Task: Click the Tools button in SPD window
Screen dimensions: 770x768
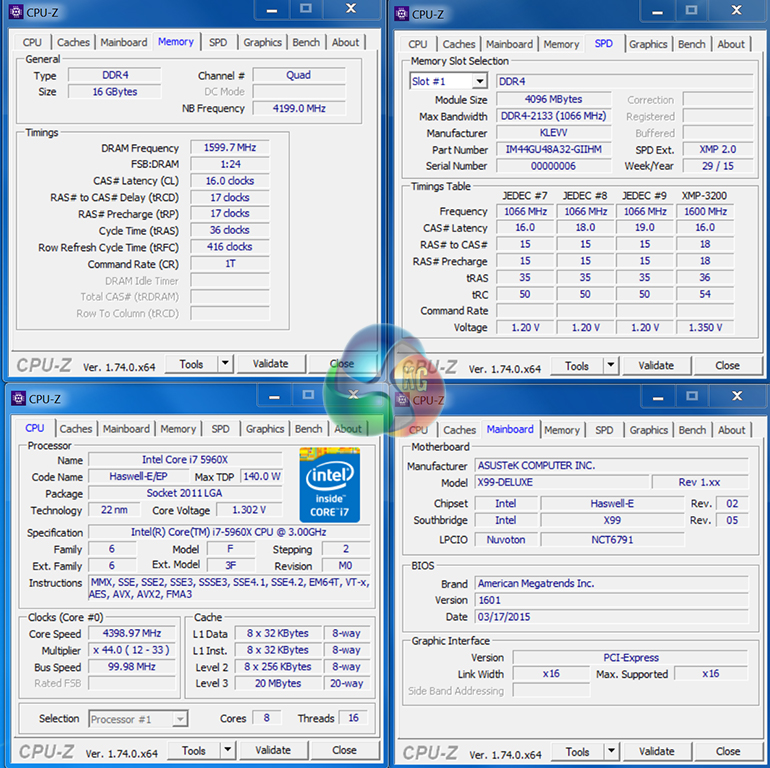Action: coord(577,365)
